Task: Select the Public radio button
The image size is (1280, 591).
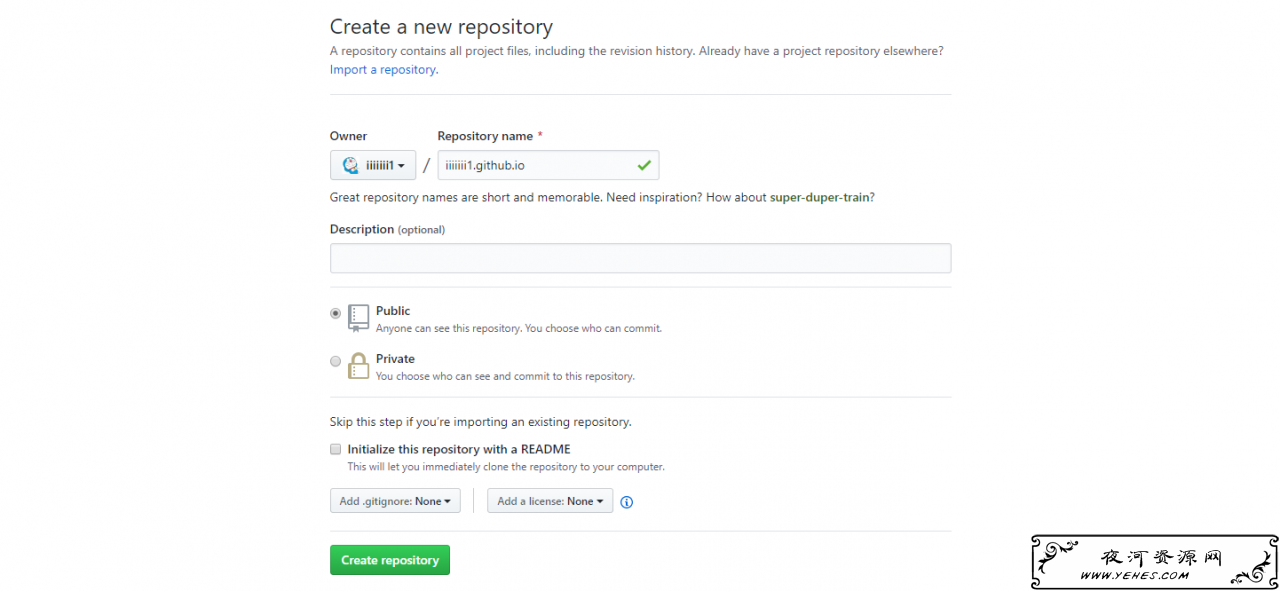Action: pyautogui.click(x=336, y=313)
